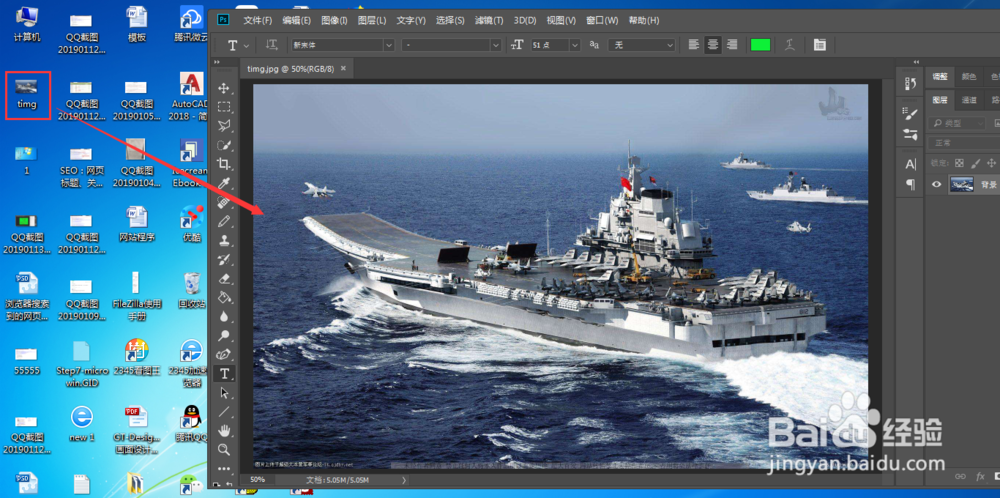Click the 50% zoom level field
The width and height of the screenshot is (1000, 498).
click(258, 480)
